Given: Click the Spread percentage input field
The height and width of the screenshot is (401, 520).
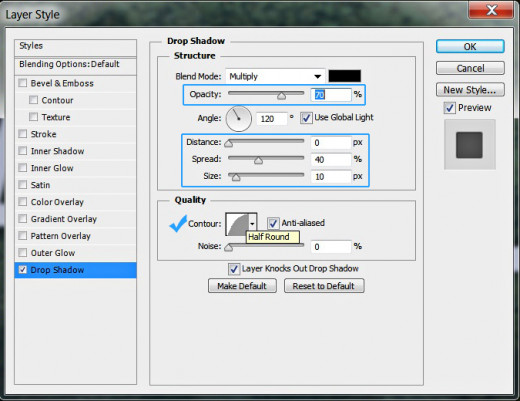Looking at the screenshot, I should click(331, 160).
